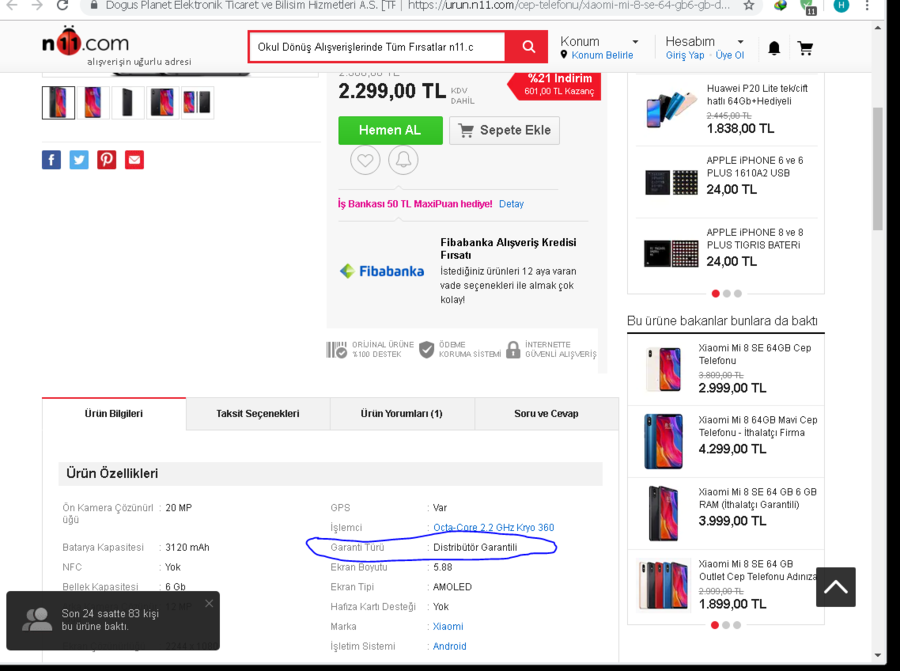900x671 pixels.
Task: Click 'Distribütör Garantili' value text
Action: 475,548
